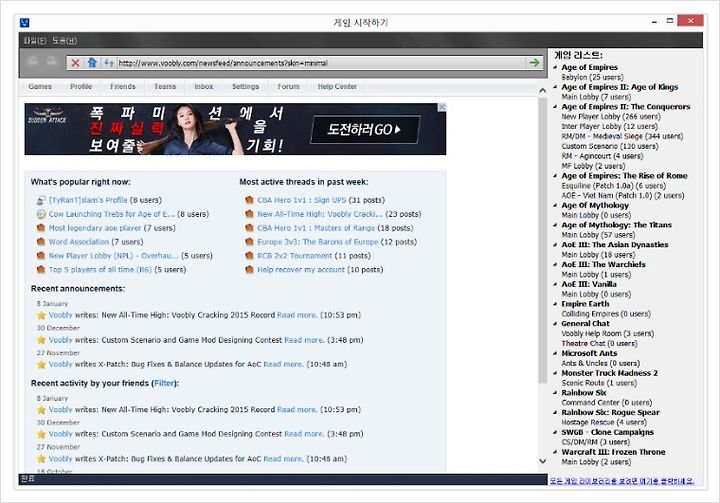This screenshot has width=720, height=503.
Task: Open the Sudden Attack 도전하러GO banner ad
Action: pos(365,130)
